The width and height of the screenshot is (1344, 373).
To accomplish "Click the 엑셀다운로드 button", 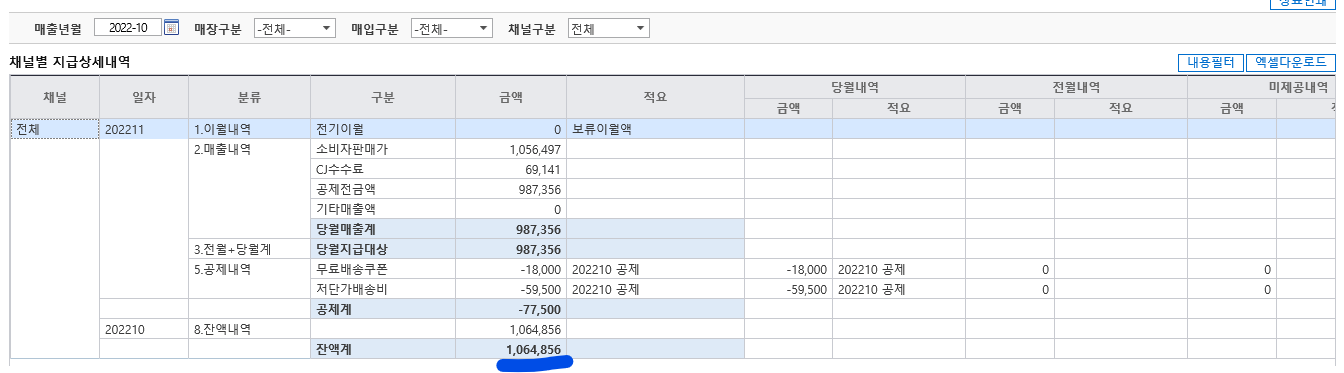I will point(1290,62).
